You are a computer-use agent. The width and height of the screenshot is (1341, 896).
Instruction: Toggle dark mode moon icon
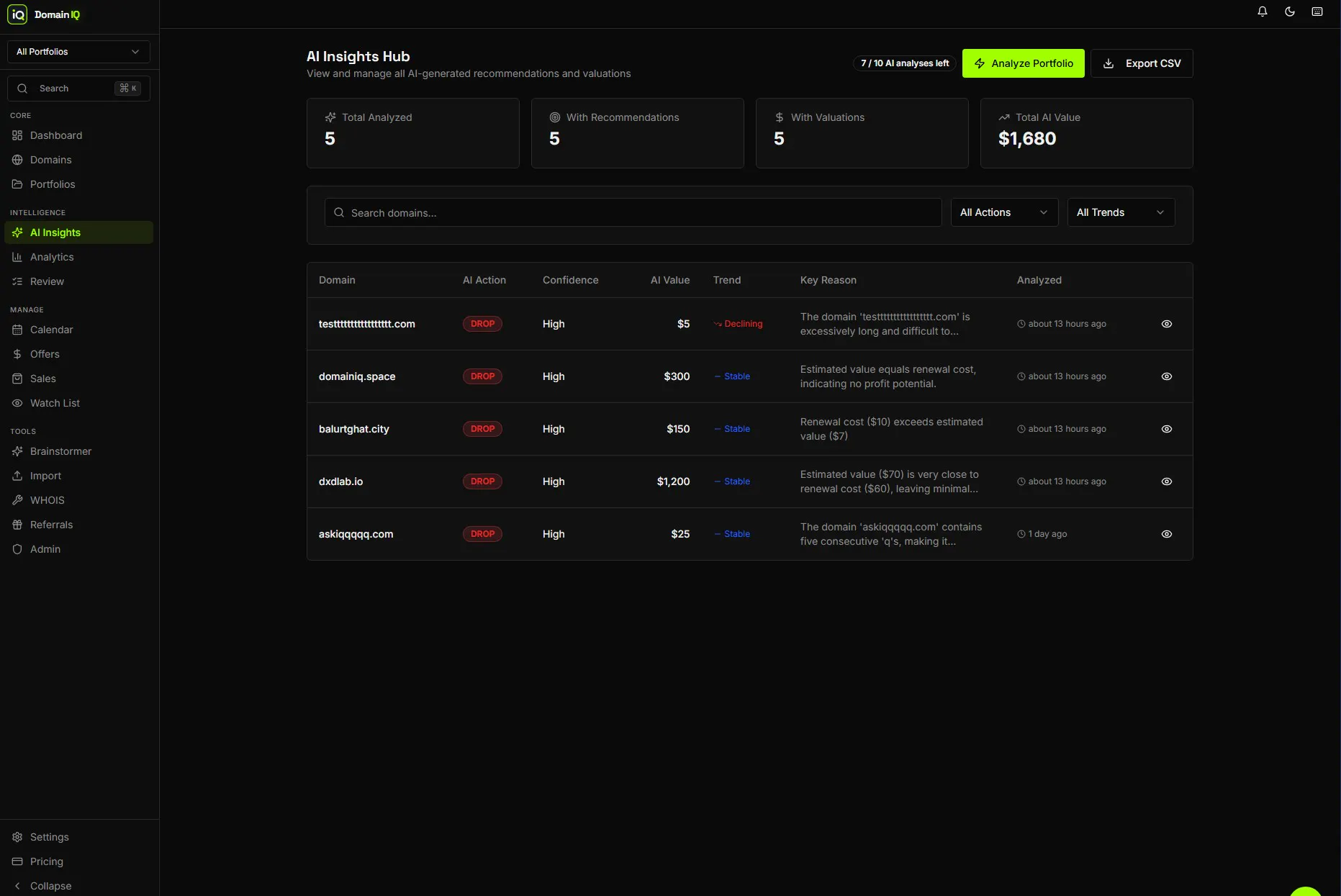[1290, 12]
